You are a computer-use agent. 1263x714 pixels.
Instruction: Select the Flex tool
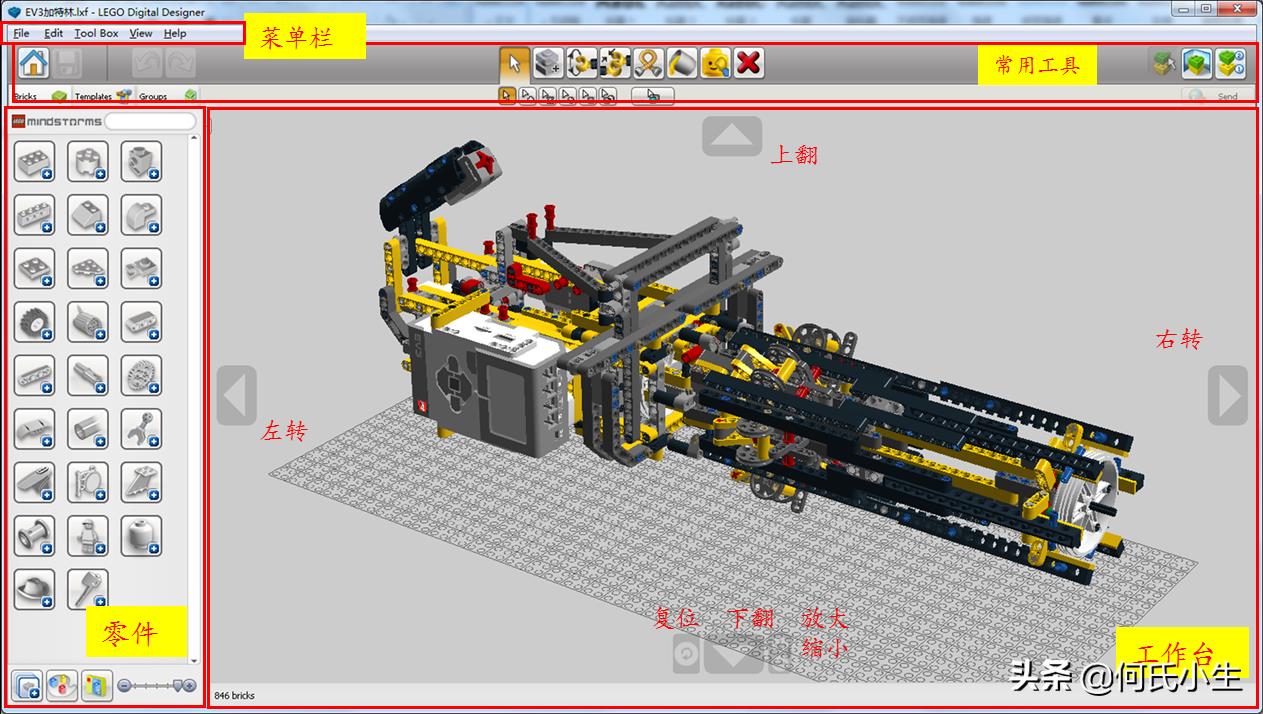click(648, 63)
